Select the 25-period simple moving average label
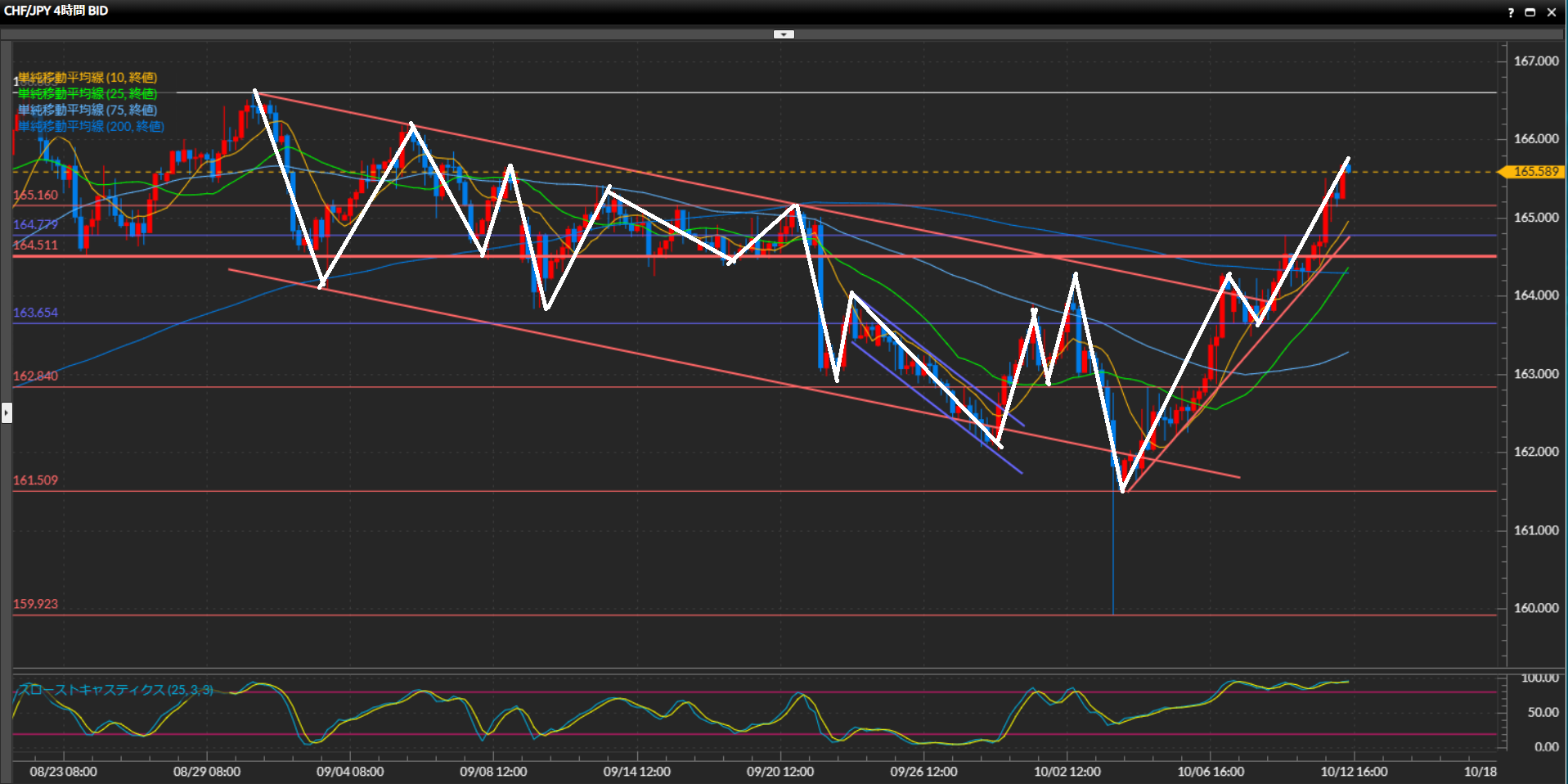 88,94
